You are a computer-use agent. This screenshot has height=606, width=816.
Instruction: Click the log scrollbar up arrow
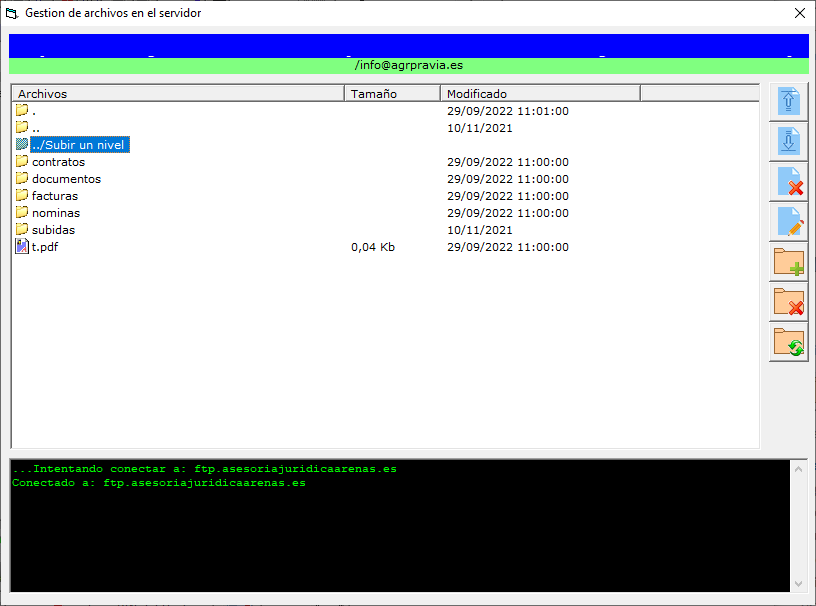(x=798, y=468)
